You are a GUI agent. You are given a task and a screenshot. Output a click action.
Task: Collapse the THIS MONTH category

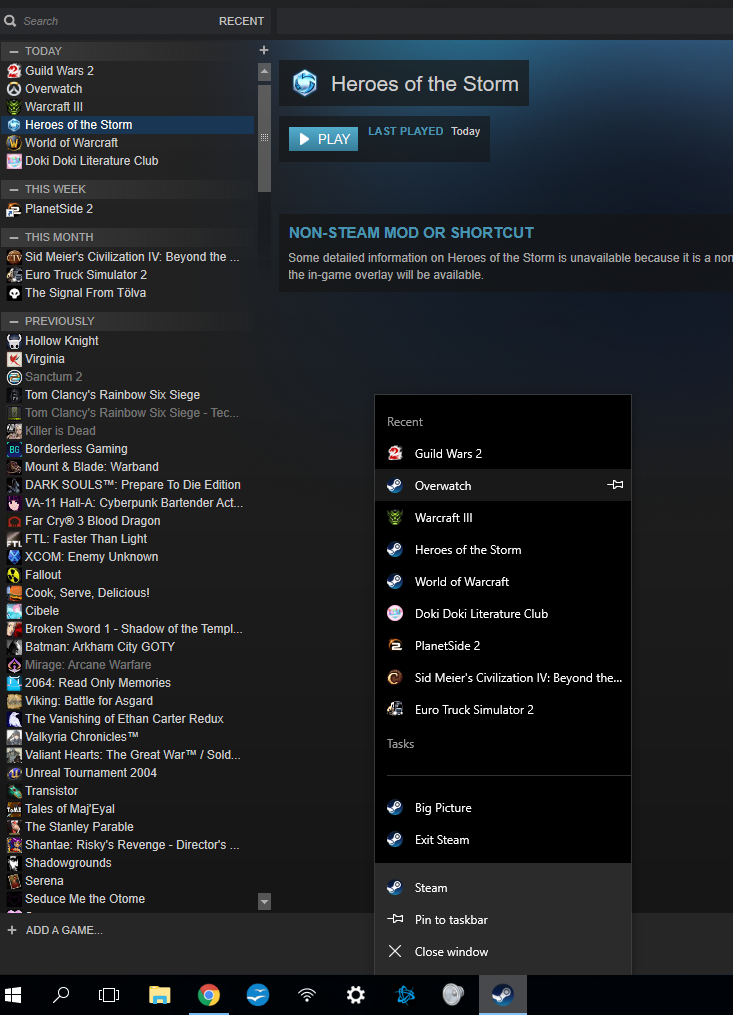[x=14, y=237]
